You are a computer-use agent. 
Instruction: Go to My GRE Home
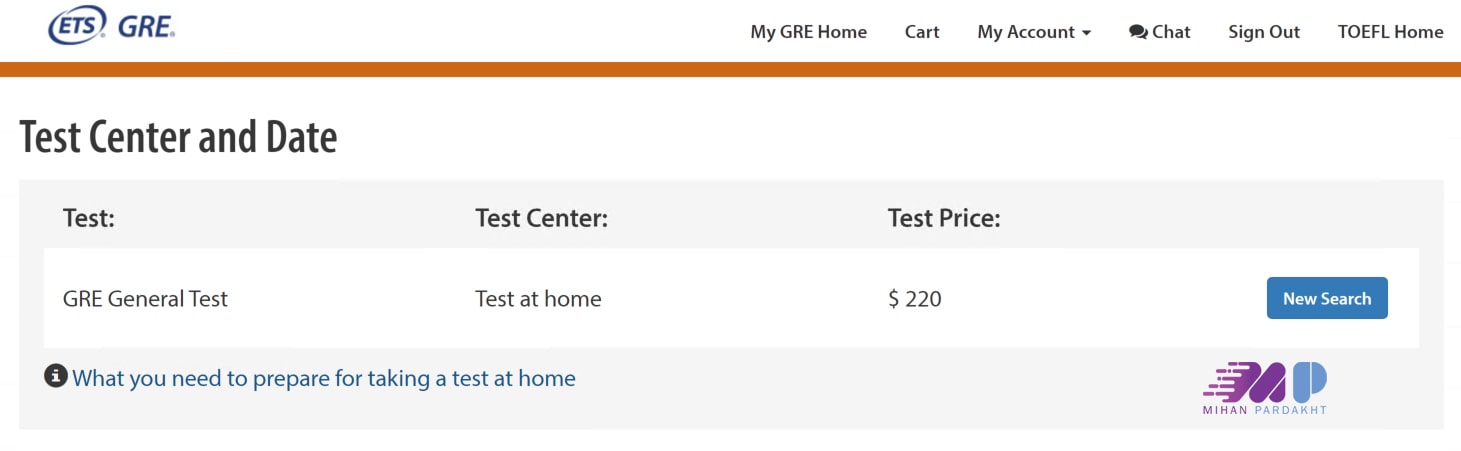pyautogui.click(x=808, y=32)
